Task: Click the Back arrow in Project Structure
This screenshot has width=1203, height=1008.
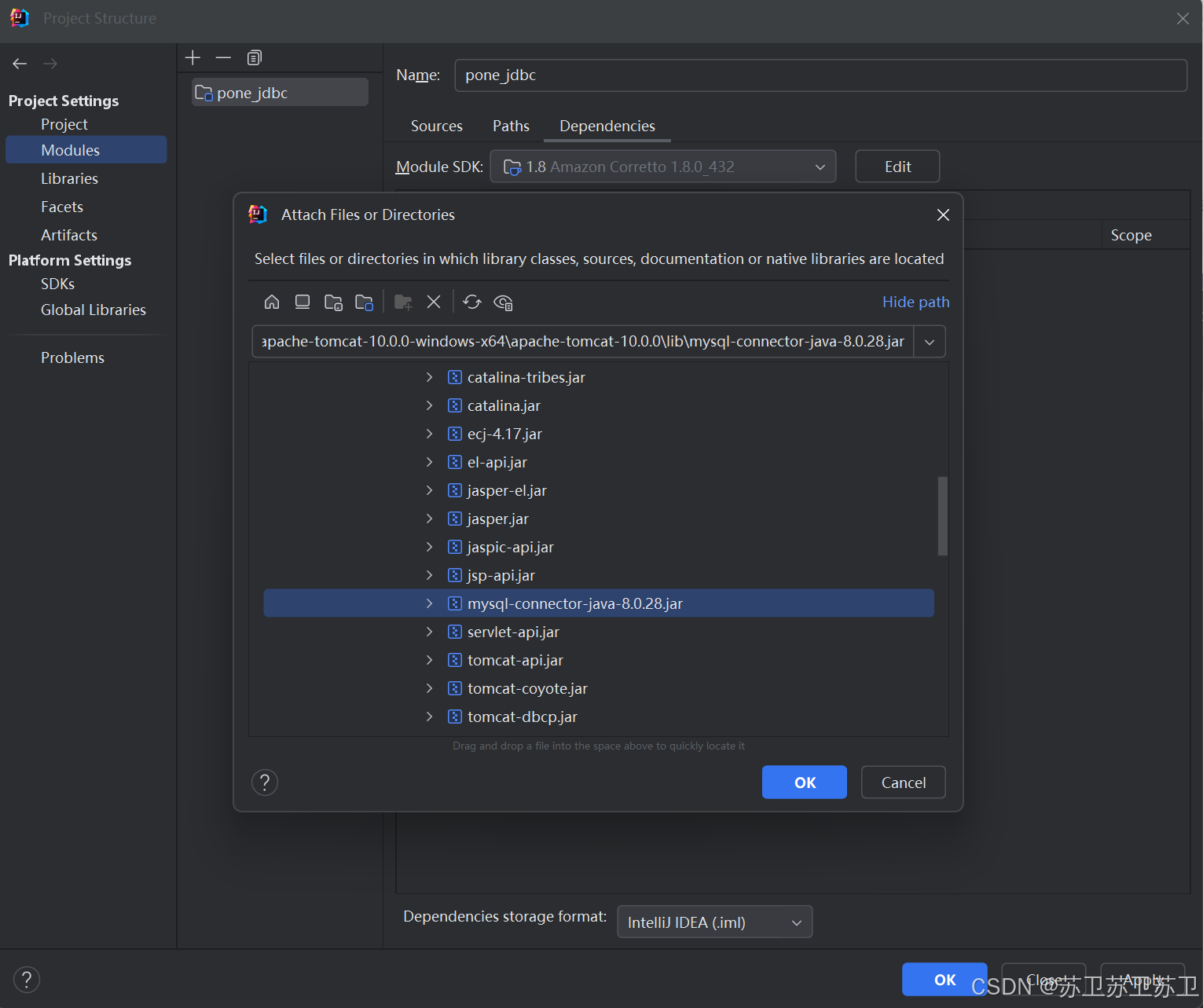Action: [20, 64]
